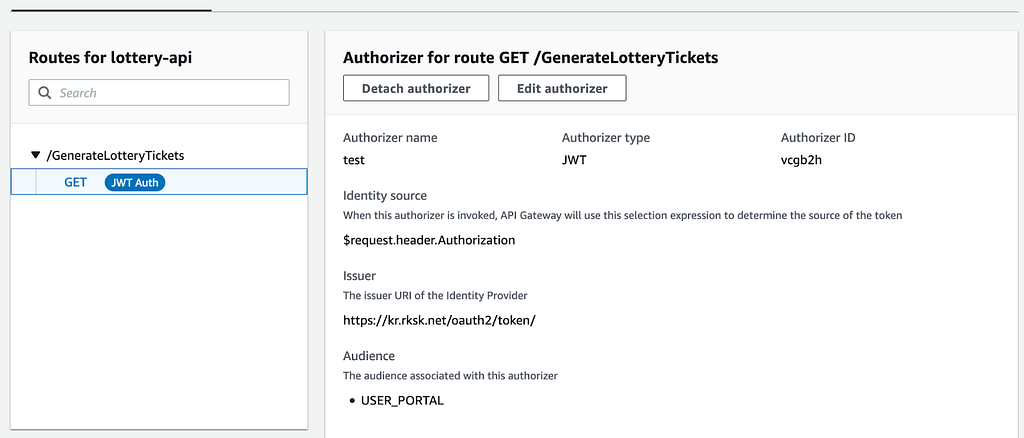Click the authorizer type value JWT
Viewport: 1024px width, 438px height.
(574, 160)
